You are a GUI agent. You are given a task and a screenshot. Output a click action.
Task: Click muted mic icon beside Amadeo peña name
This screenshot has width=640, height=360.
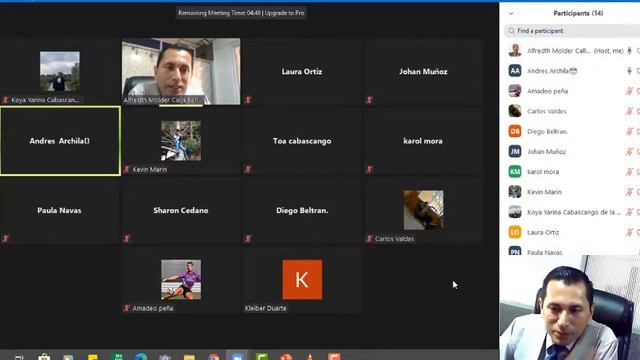click(x=127, y=308)
